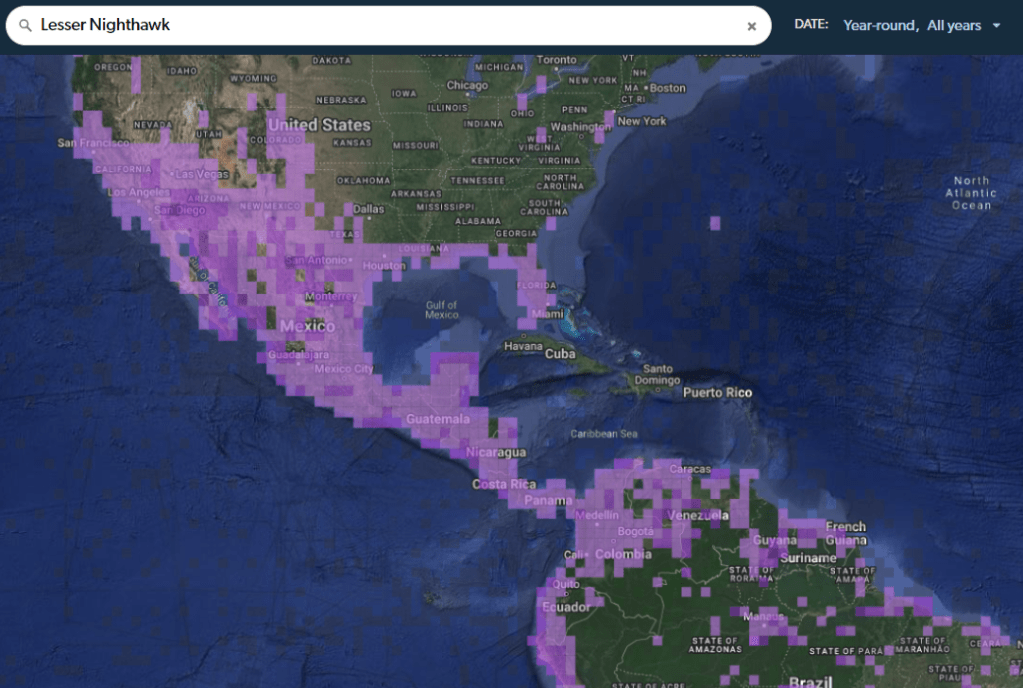Click the Caribbean Sea label

(x=603, y=434)
